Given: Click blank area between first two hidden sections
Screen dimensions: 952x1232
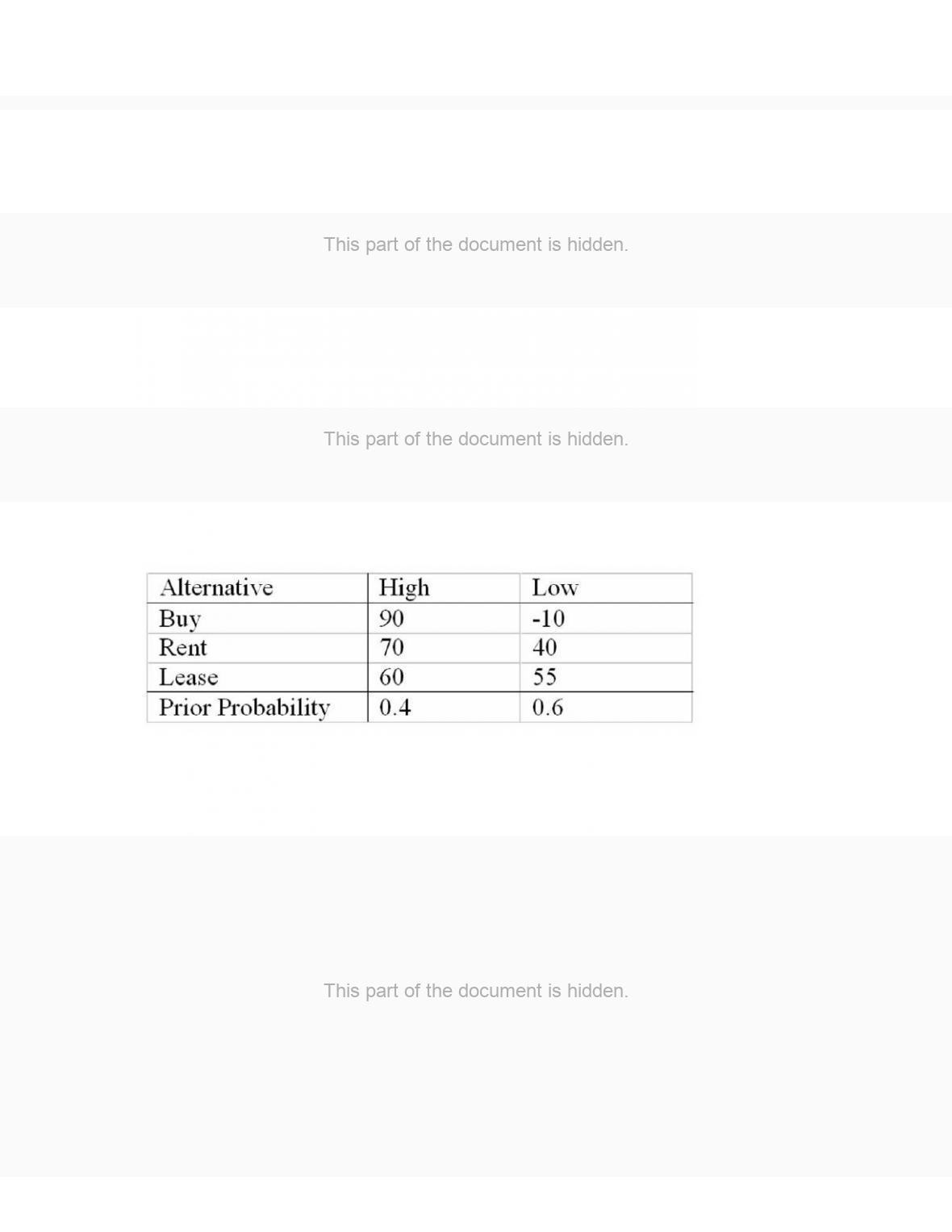Looking at the screenshot, I should (476, 357).
